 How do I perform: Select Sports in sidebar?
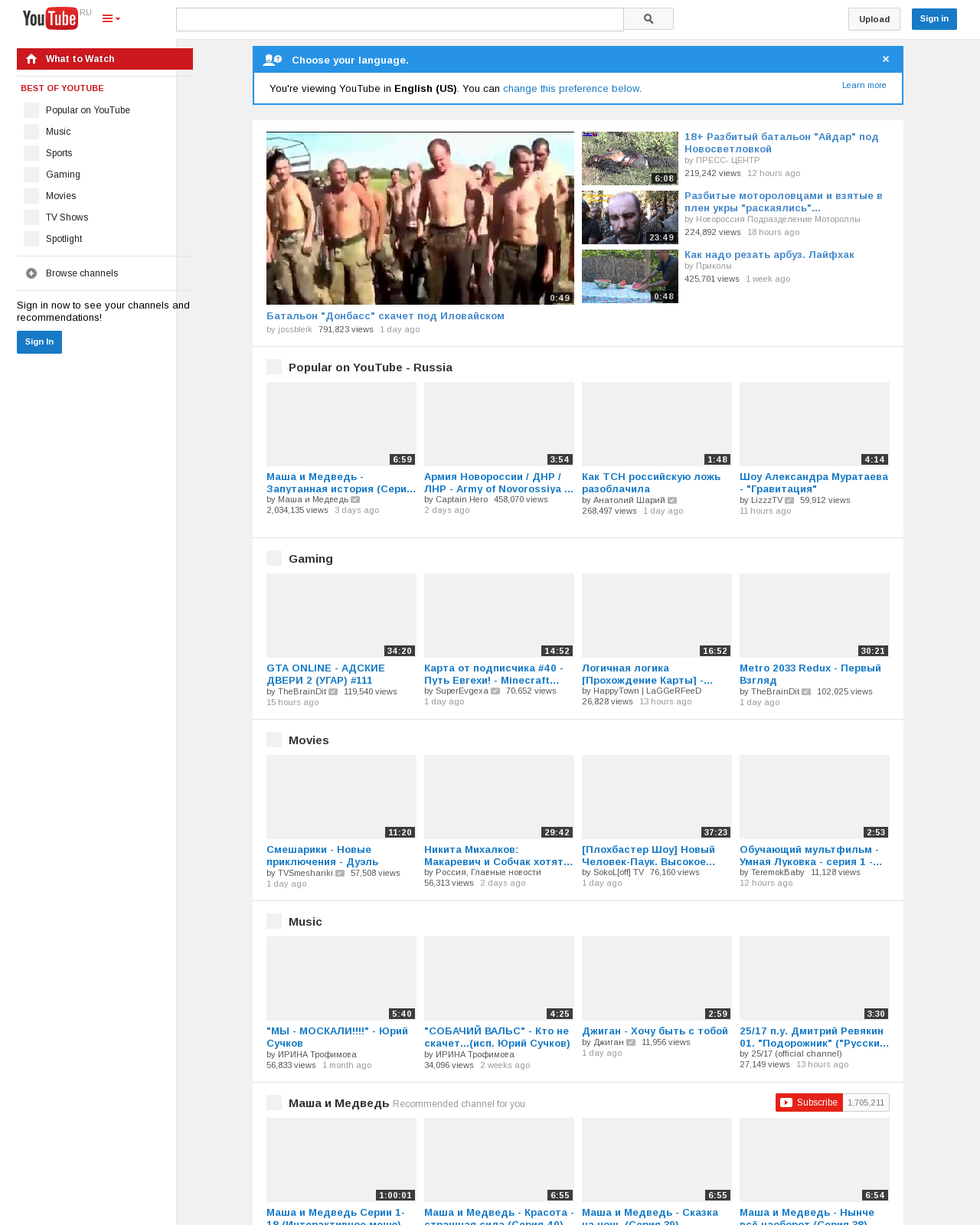(59, 153)
